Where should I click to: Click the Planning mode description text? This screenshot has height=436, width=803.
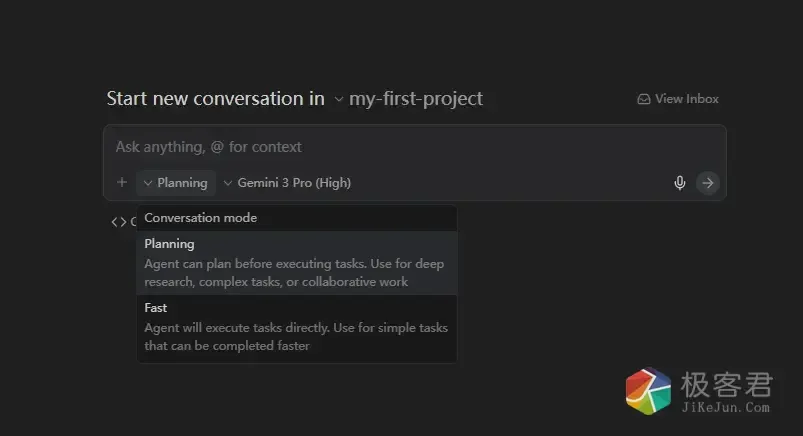[293, 273]
